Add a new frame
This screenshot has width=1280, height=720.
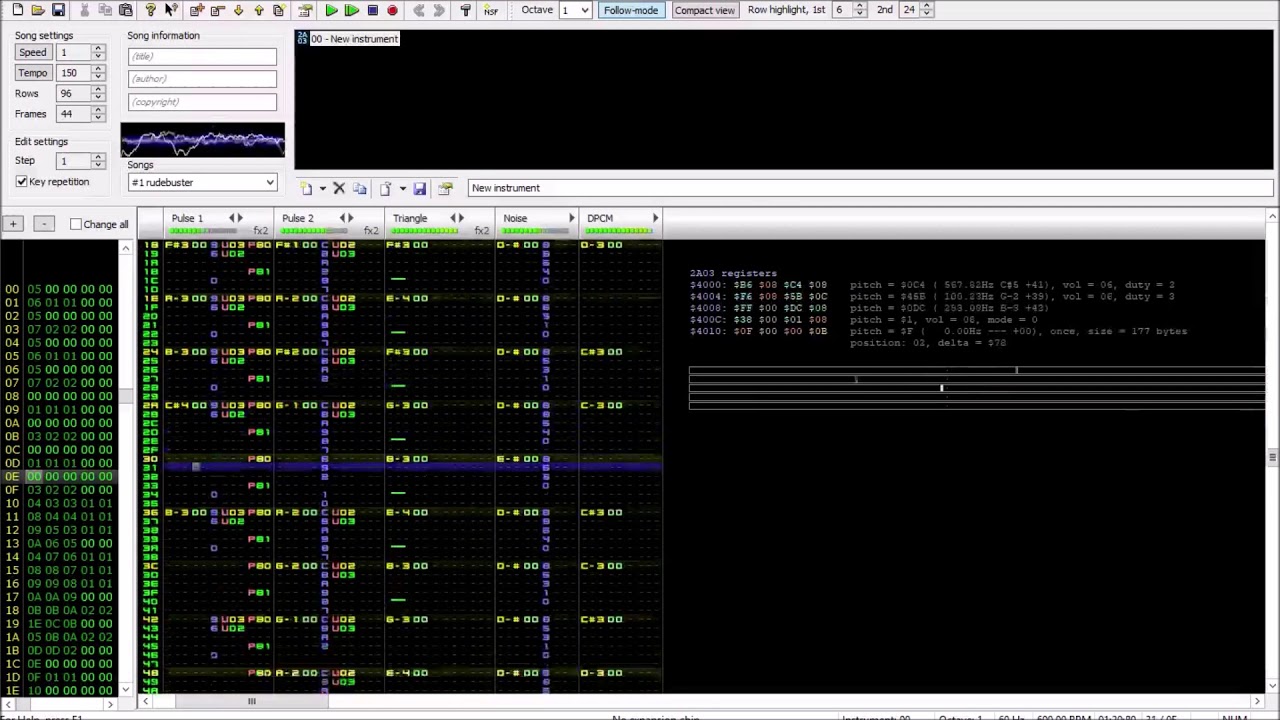[197, 10]
